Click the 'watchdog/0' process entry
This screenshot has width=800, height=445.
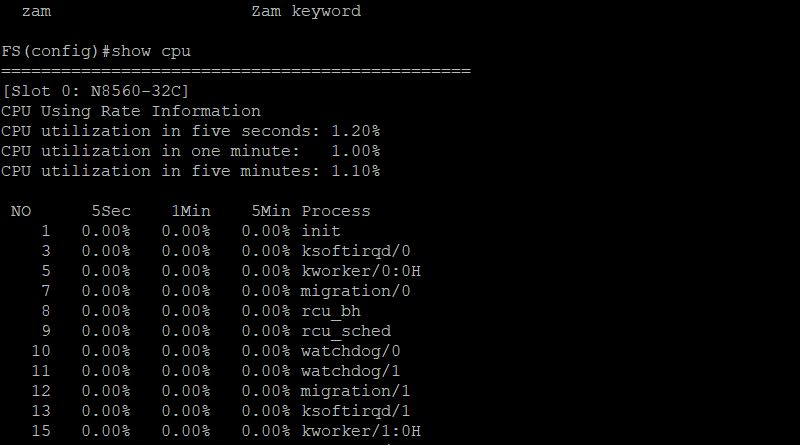point(351,351)
